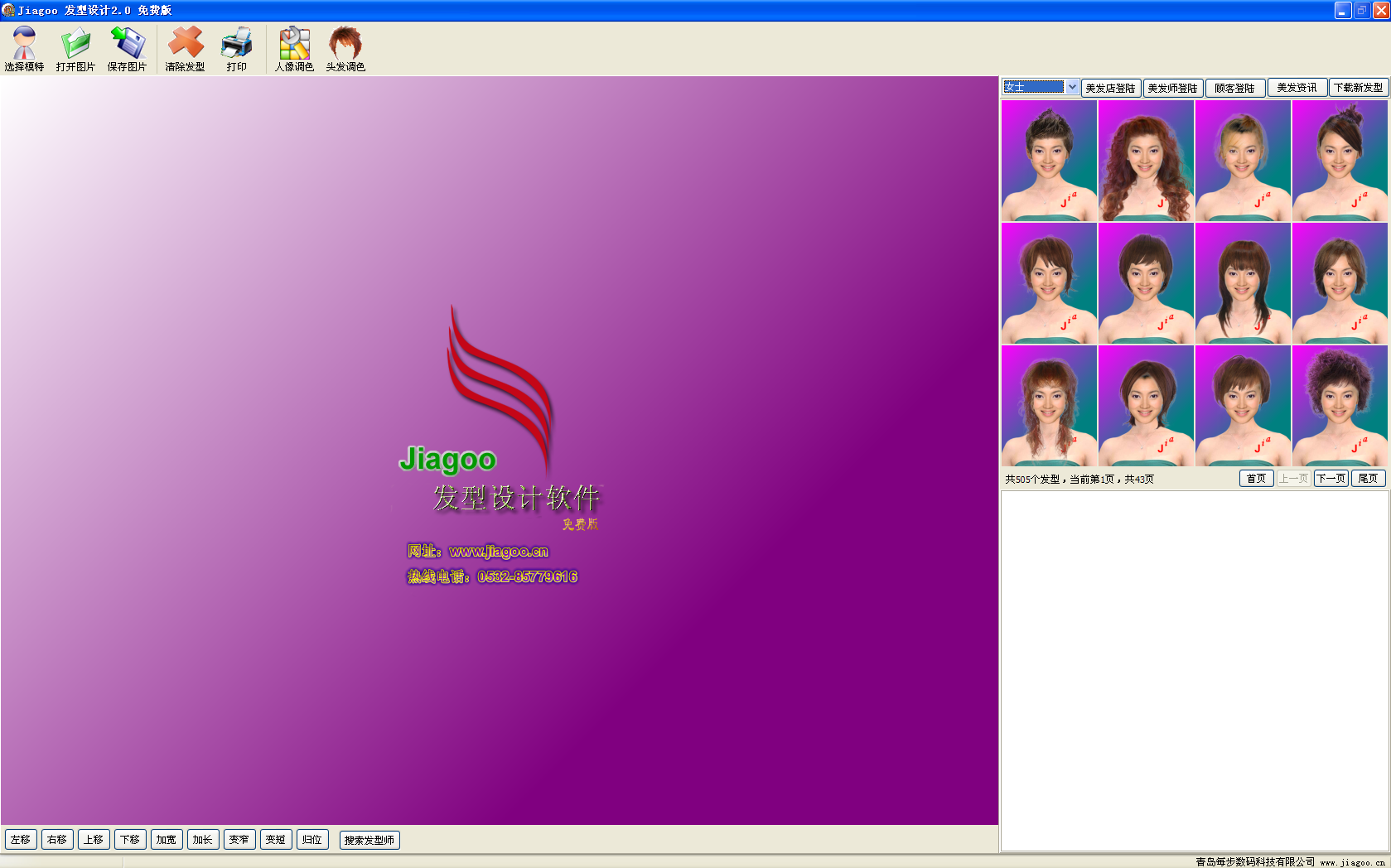Narrow hairstyle with 变窄 button
This screenshot has width=1391, height=868.
coord(239,840)
